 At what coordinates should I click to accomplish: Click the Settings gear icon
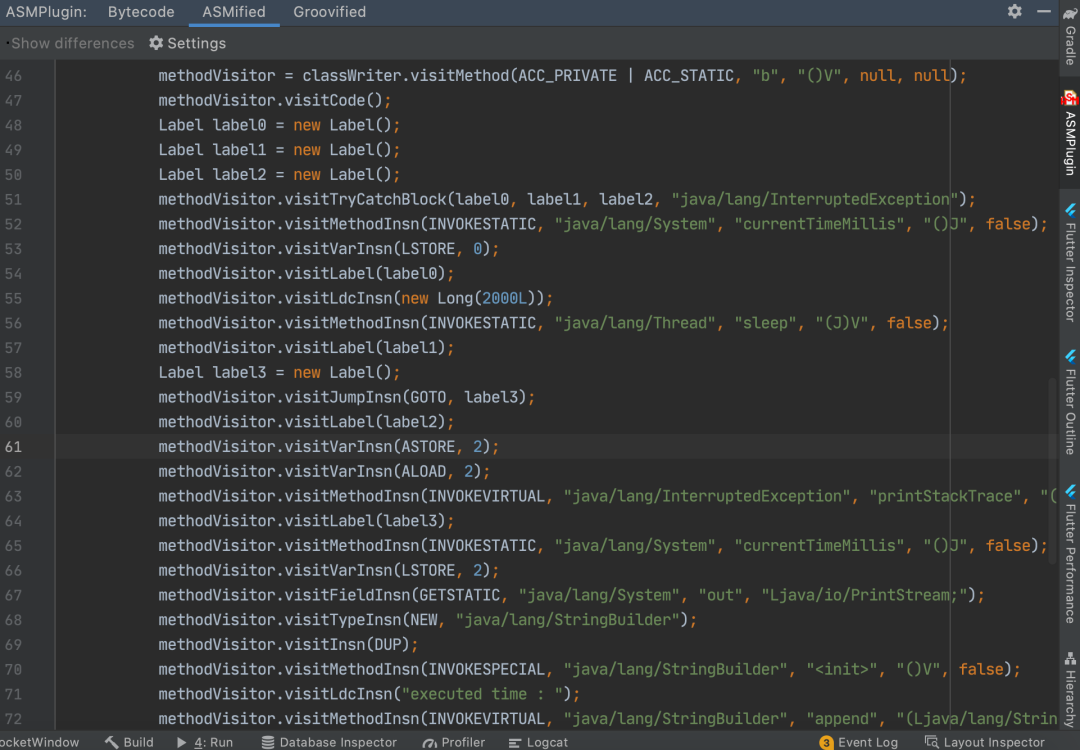click(x=156, y=43)
